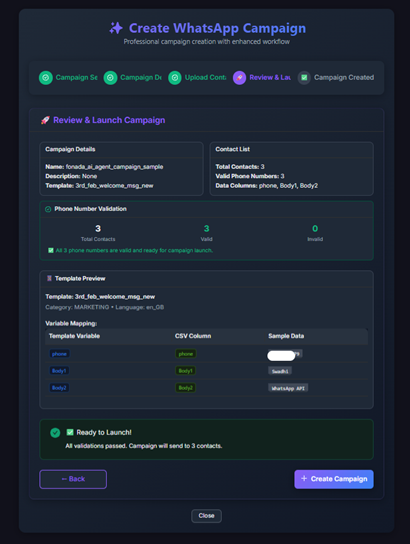Screen dimensions: 410x544
Task: Click the 'Total Contacts: 3' line in Contact List
Action: pyautogui.click(x=240, y=167)
